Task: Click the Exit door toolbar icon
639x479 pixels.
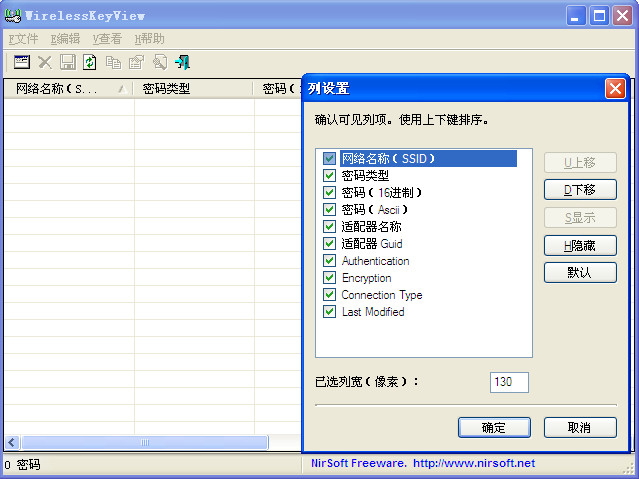Action: [183, 62]
